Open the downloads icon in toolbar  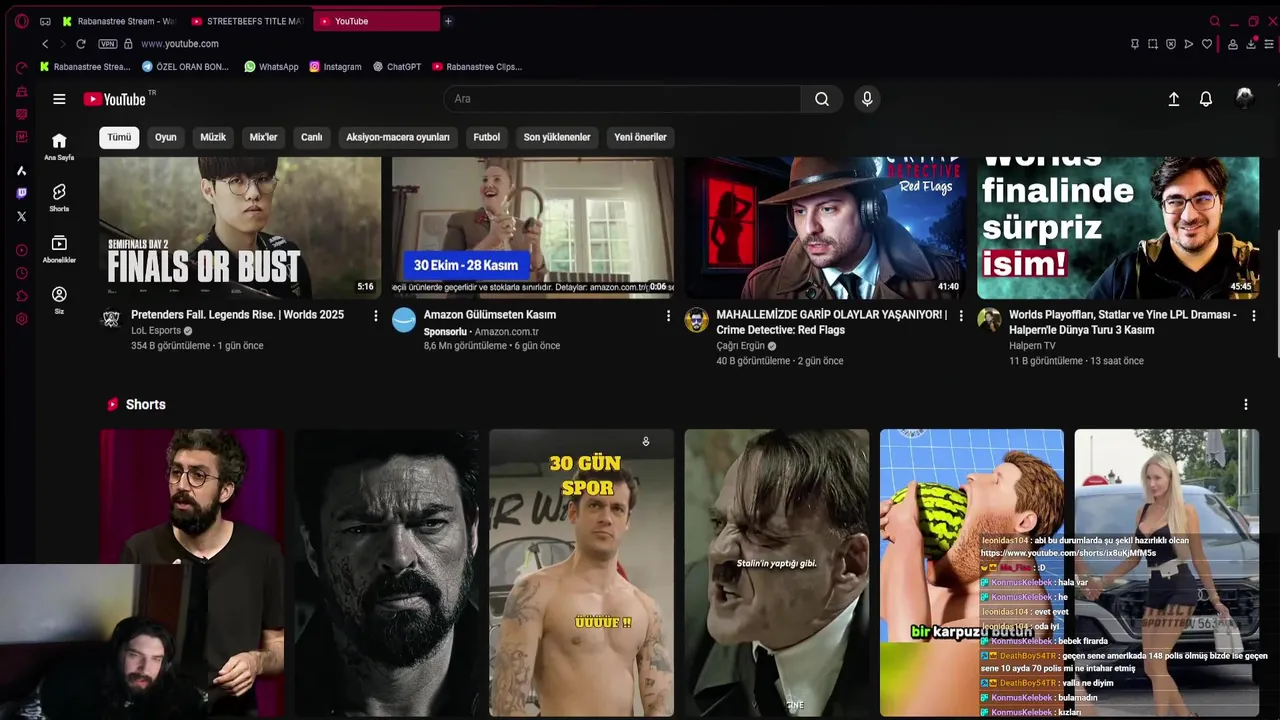pyautogui.click(x=1251, y=44)
